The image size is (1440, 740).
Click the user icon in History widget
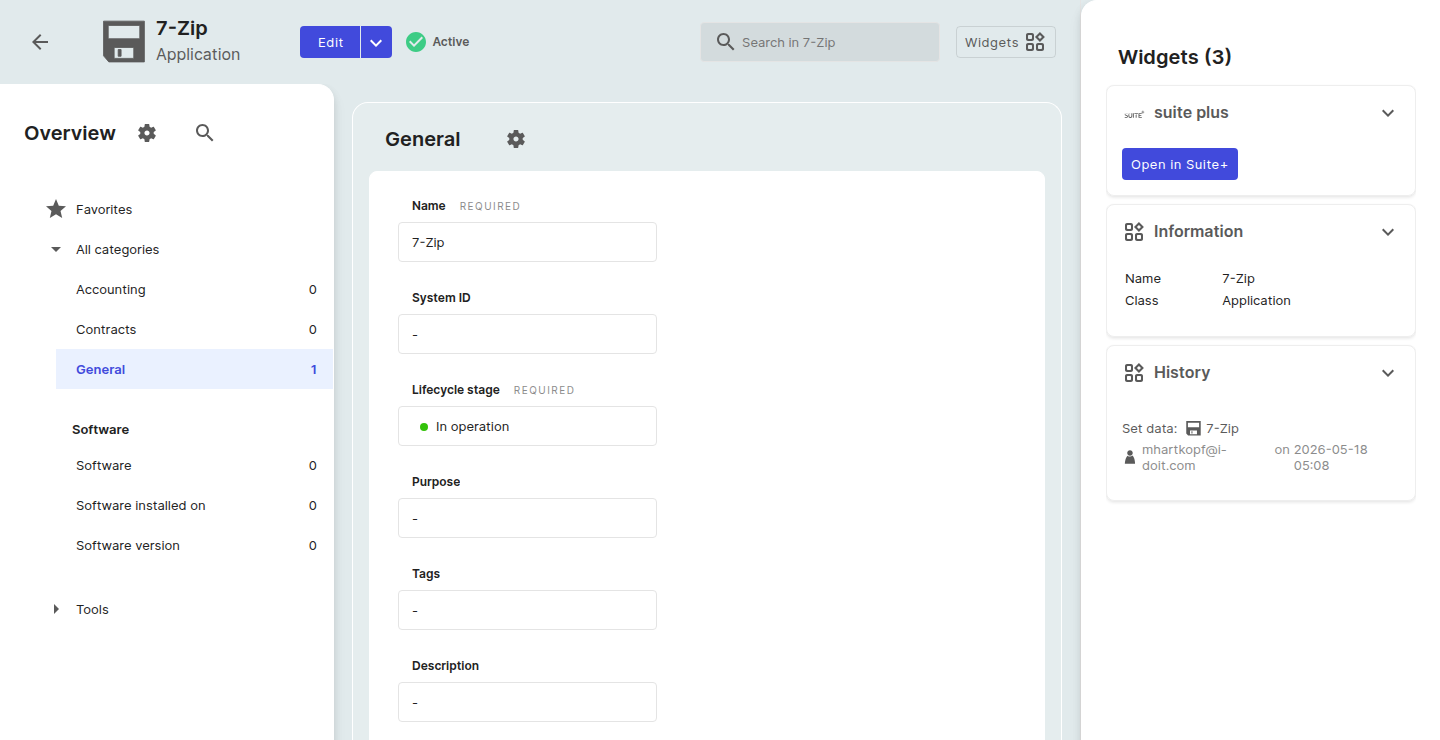click(1130, 457)
